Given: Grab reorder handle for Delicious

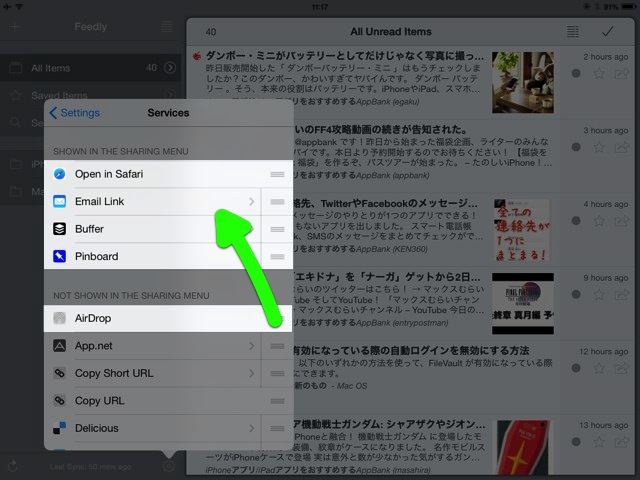Looking at the screenshot, I should [277, 428].
